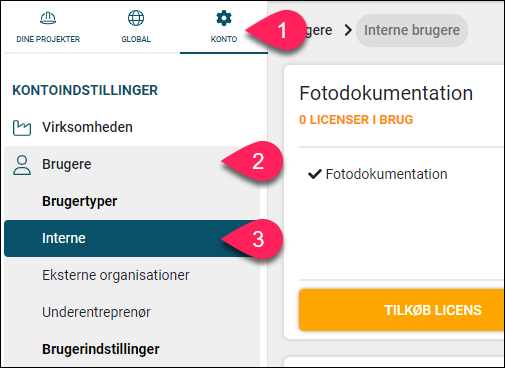Image resolution: width=505 pixels, height=368 pixels.
Task: Select the KONTO tab label
Action: (224, 39)
